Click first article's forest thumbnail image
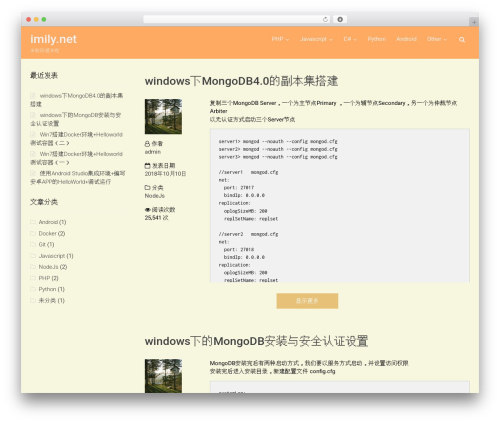500x423 pixels. pos(163,116)
